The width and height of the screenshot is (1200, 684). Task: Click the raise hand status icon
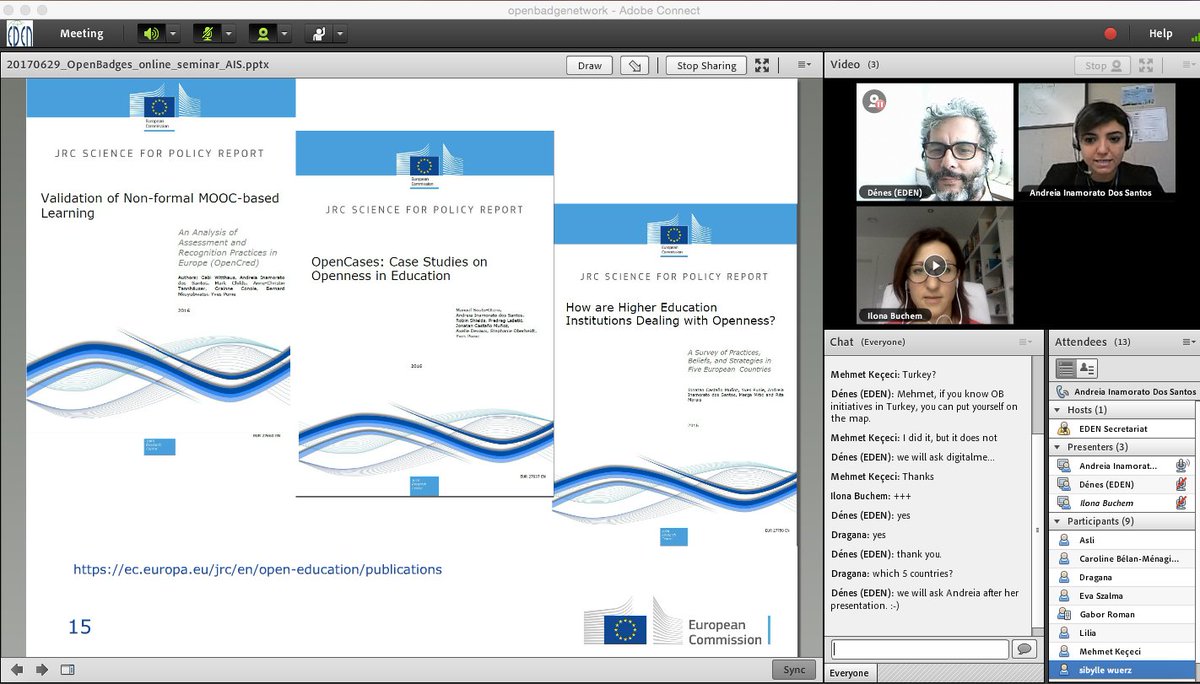point(319,33)
